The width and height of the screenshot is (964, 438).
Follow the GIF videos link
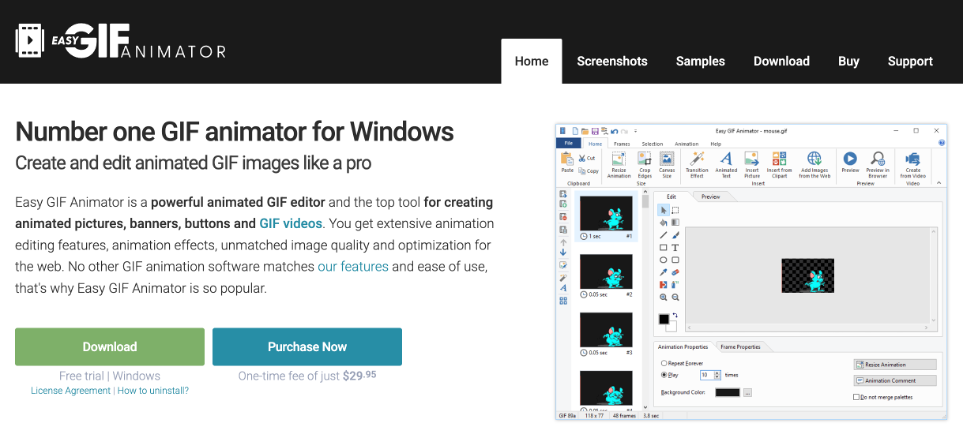[x=289, y=223]
